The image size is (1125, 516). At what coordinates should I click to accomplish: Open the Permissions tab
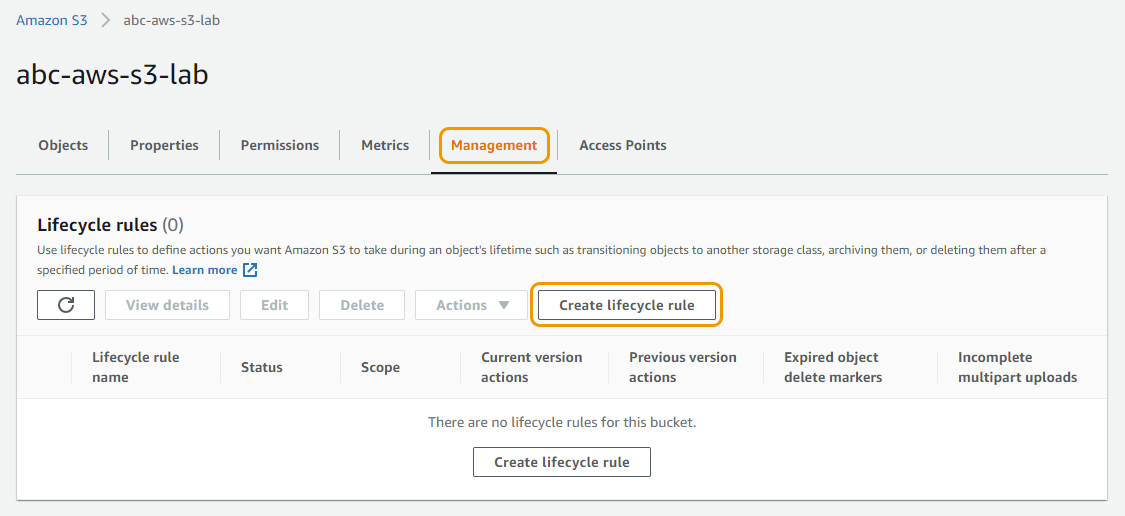[x=280, y=145]
